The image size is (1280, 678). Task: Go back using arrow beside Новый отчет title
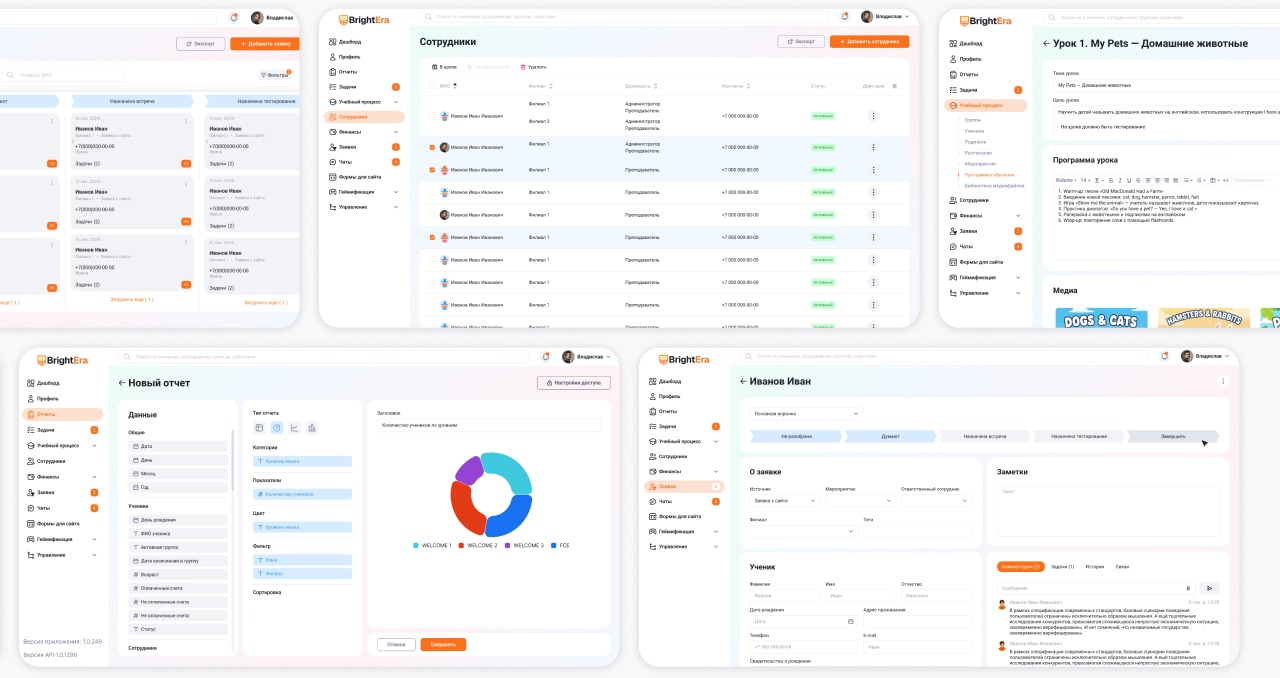pyautogui.click(x=122, y=382)
